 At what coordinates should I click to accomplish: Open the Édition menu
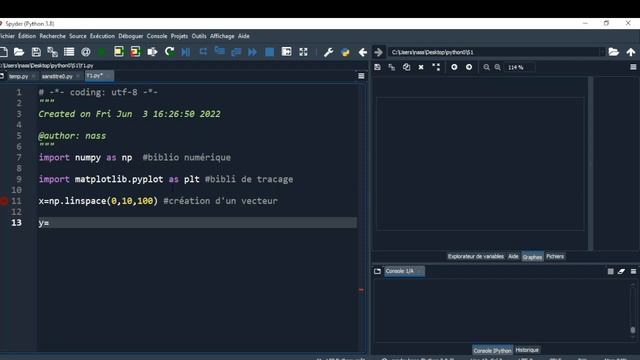27,36
